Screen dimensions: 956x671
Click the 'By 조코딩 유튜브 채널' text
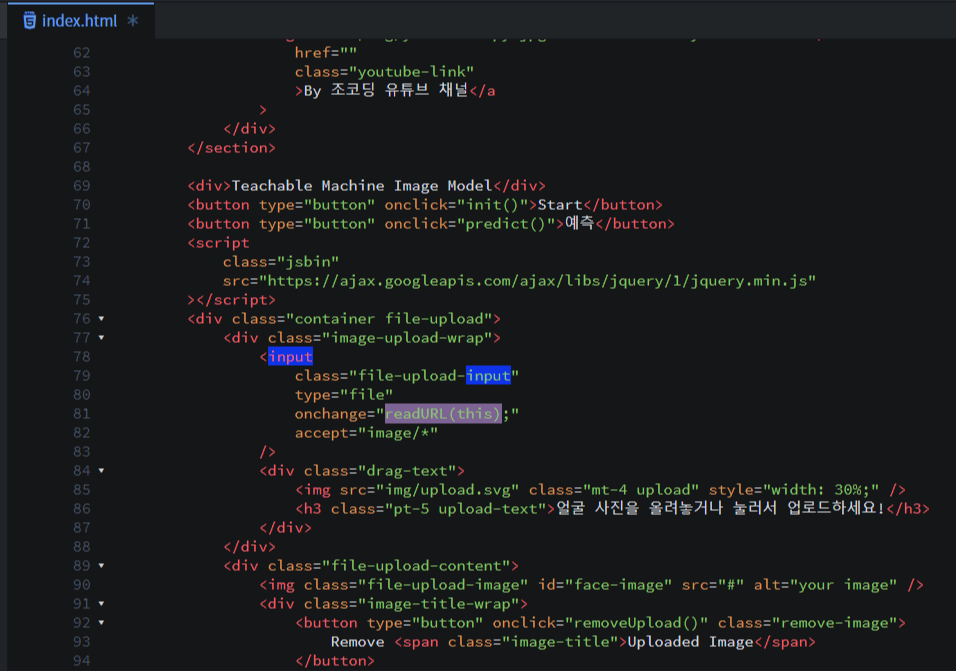385,91
